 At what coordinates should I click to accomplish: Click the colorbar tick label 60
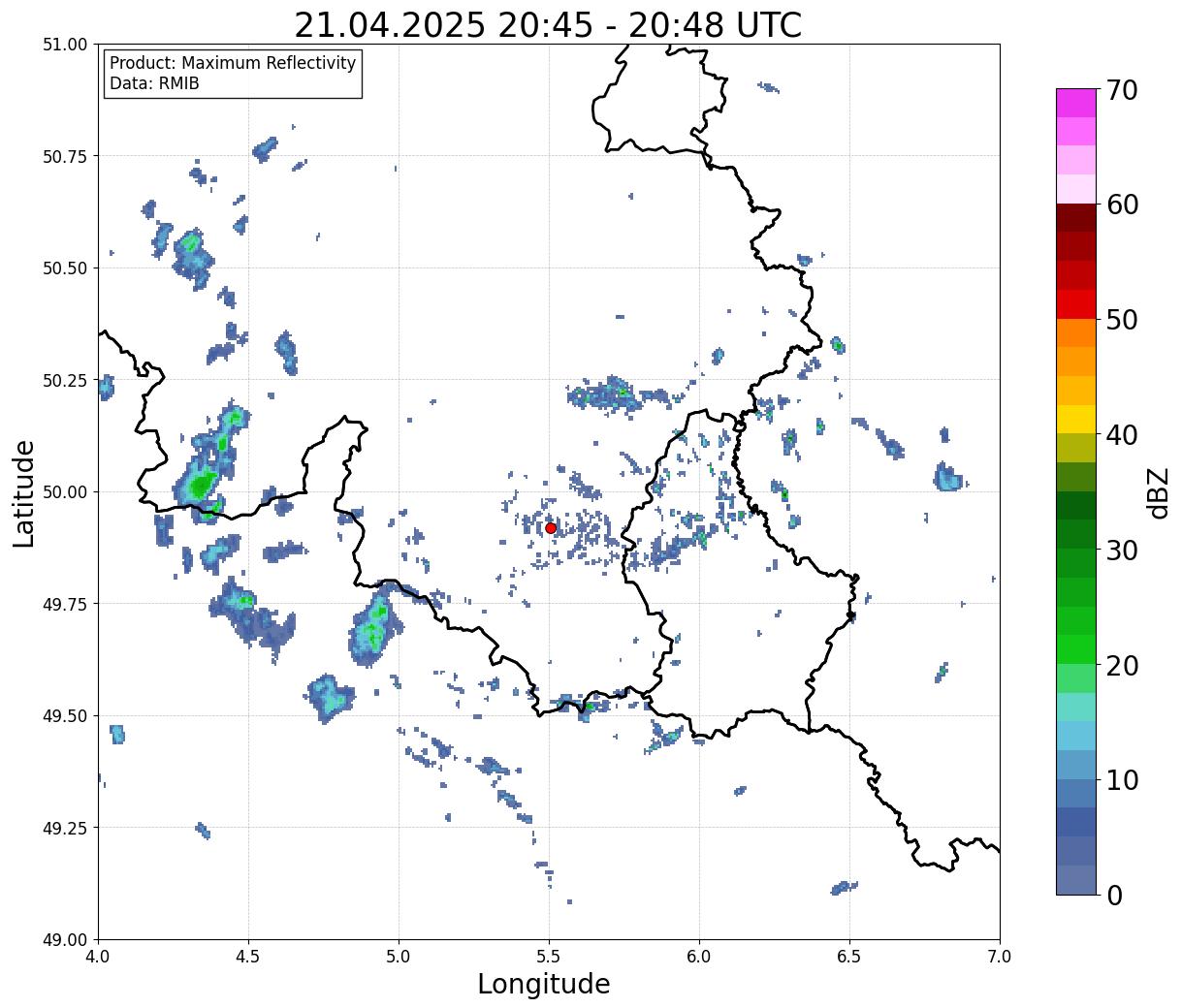[1123, 205]
